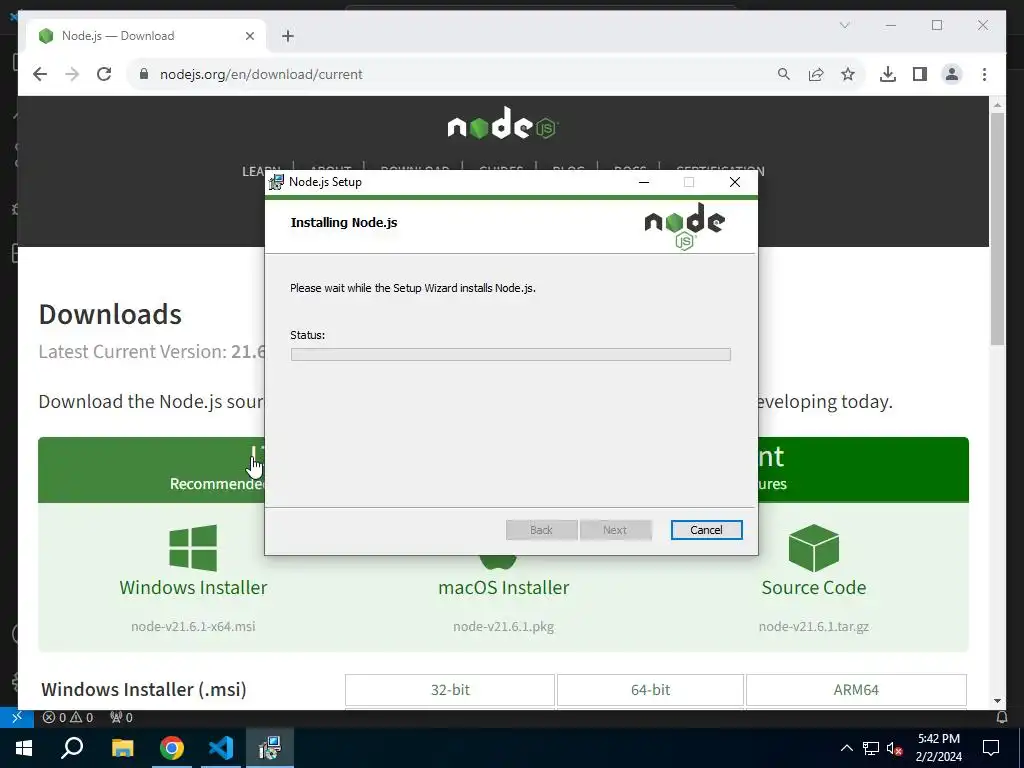The height and width of the screenshot is (768, 1024).
Task: Click scrollbar down arrow
Action: tap(997, 701)
